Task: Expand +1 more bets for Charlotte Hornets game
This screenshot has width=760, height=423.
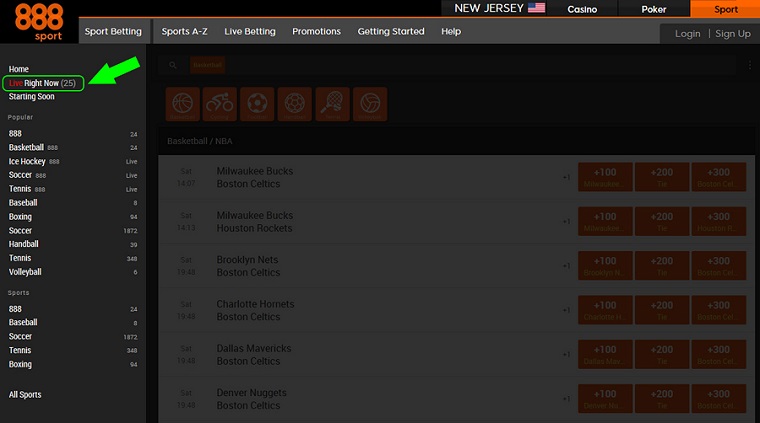Action: (566, 310)
